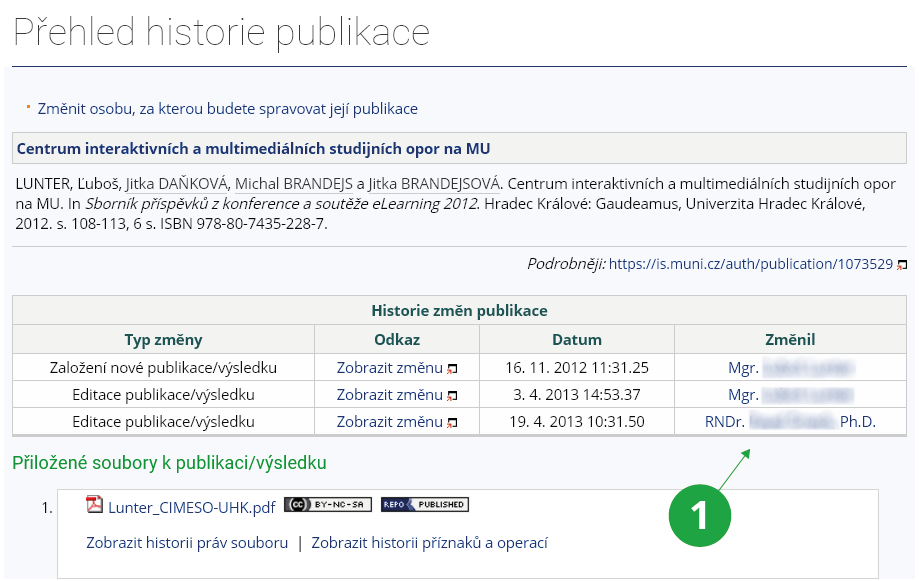Viewport: 921px width, 581px height.
Task: Open Změnit osobu publication management link
Action: 227,108
